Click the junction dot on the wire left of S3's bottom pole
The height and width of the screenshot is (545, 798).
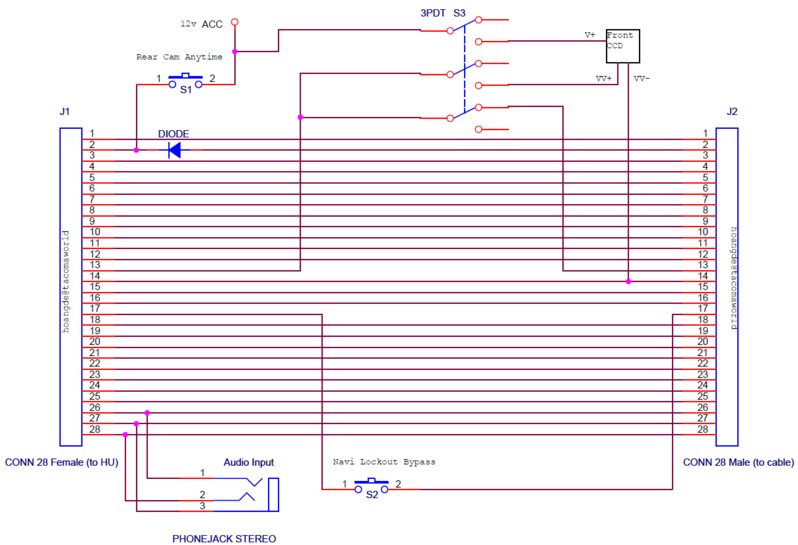tap(300, 118)
